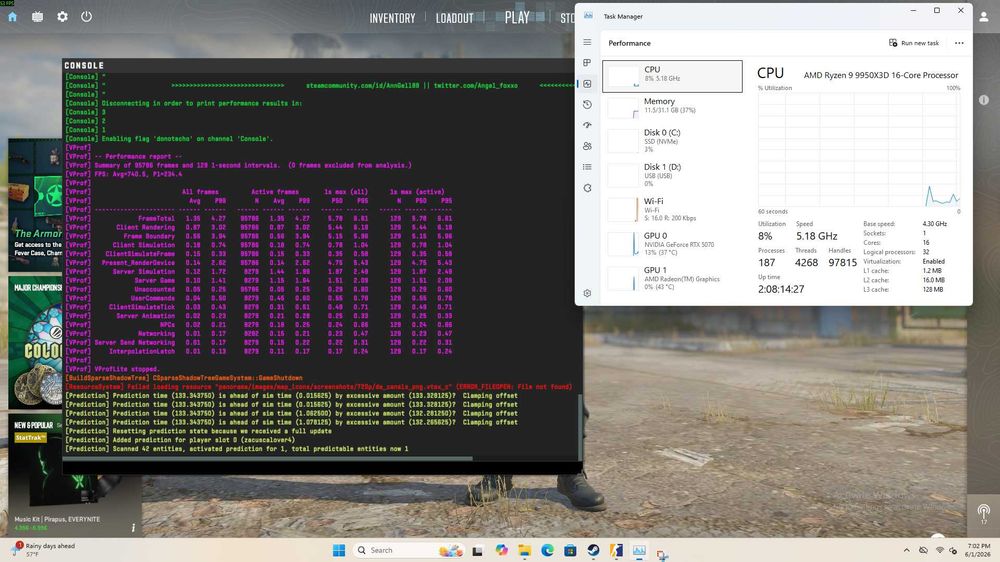Open the LOADOUT menu in CS2
The height and width of the screenshot is (562, 1000).
pyautogui.click(x=455, y=18)
